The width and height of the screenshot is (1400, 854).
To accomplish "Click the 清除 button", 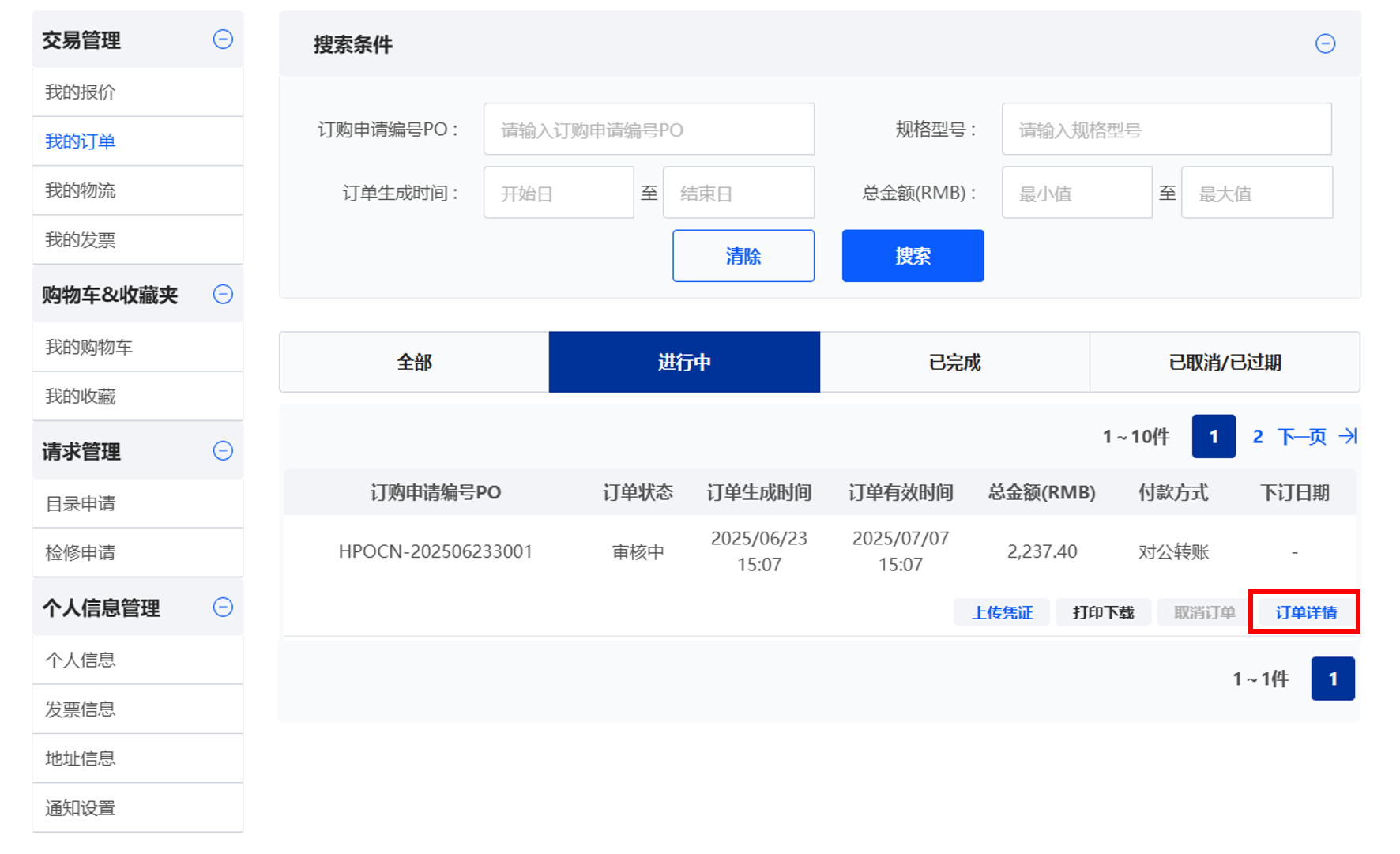I will [743, 256].
